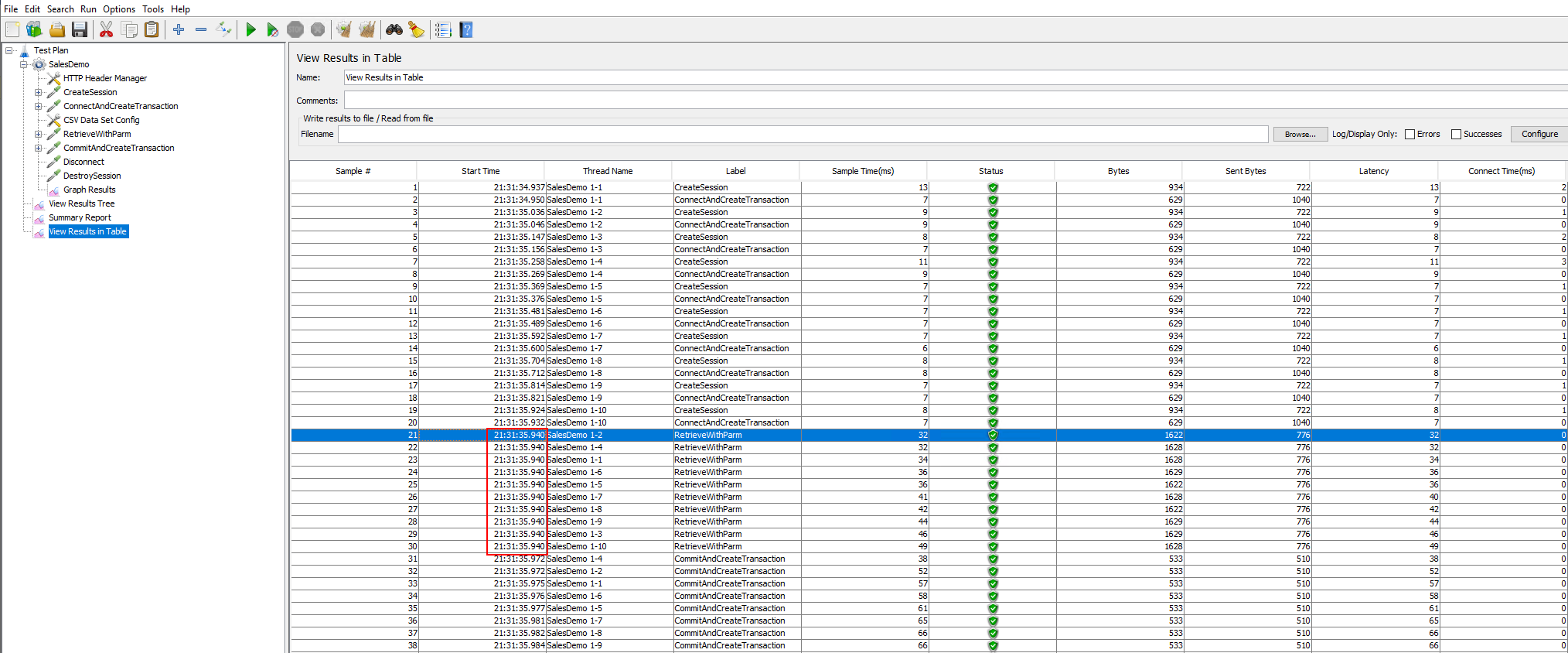Select the DestroySession sampler in tree

click(x=92, y=176)
